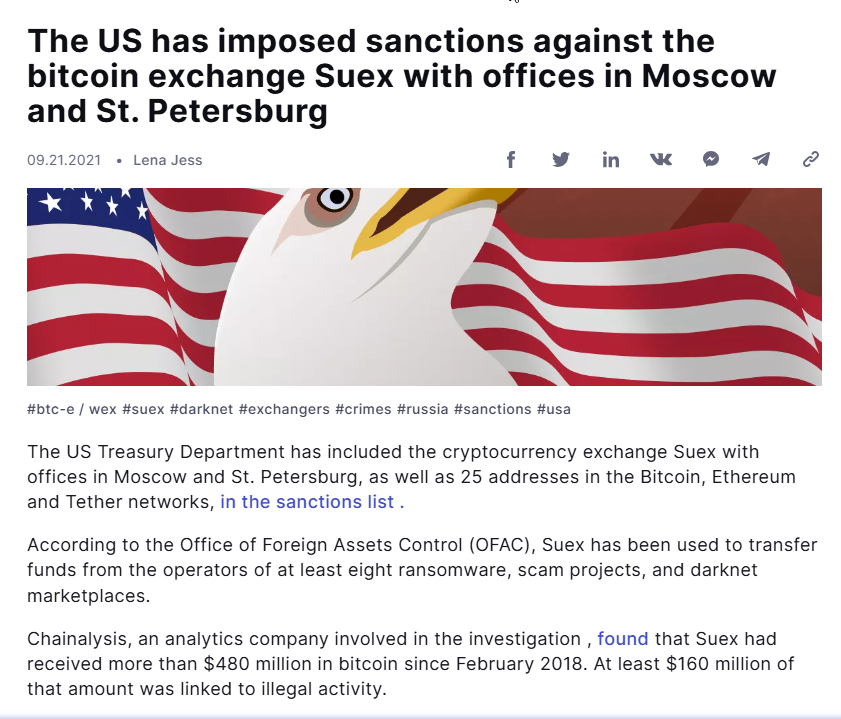
Task: Share the article on Facebook
Action: tap(511, 160)
